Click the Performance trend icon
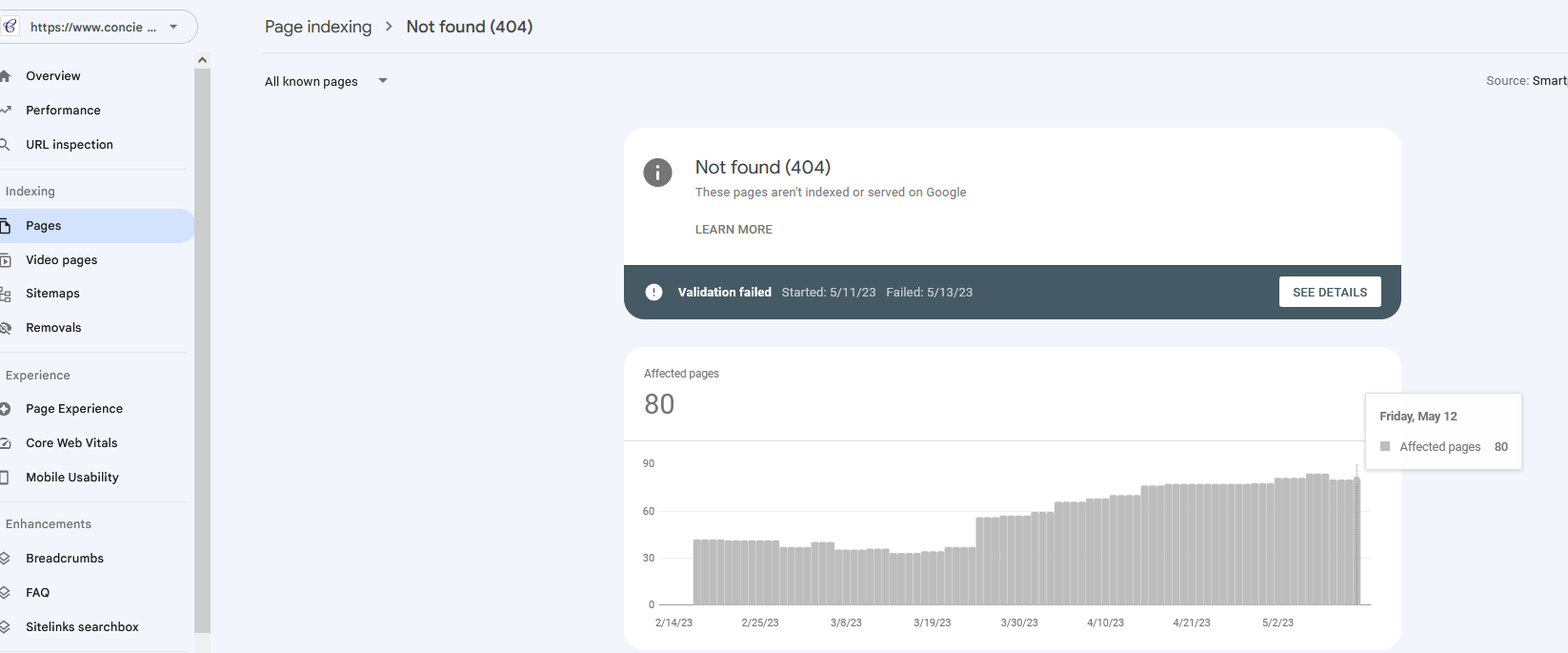 click(5, 110)
